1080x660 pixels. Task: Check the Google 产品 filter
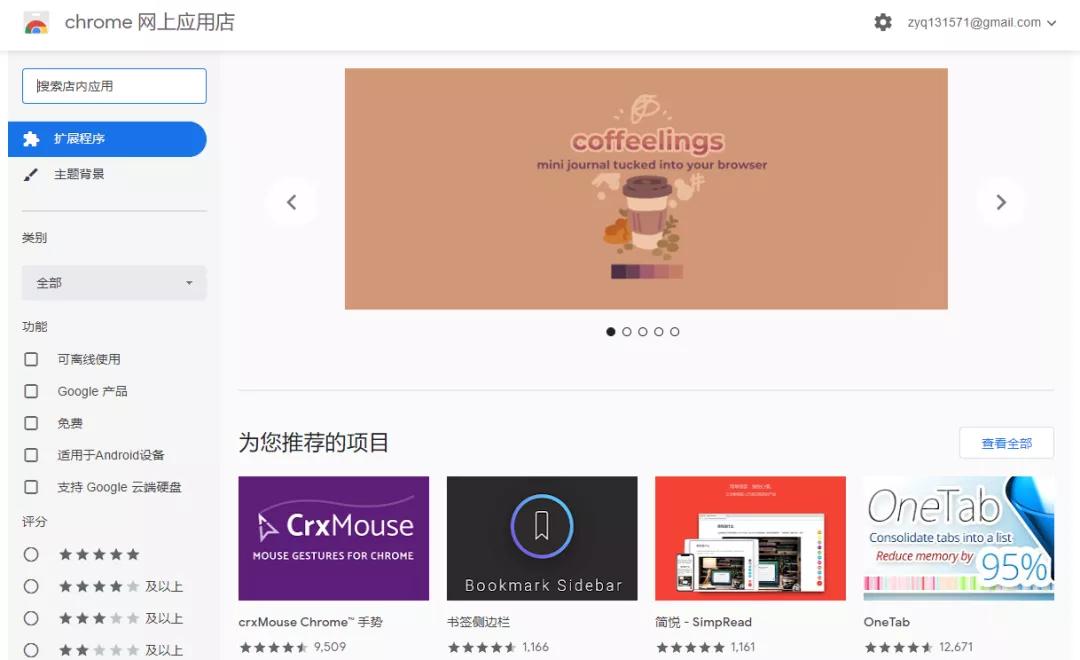tap(31, 391)
